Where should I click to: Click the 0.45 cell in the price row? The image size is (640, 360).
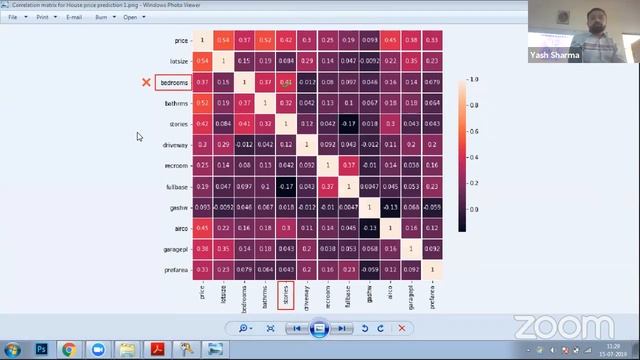tap(390, 40)
